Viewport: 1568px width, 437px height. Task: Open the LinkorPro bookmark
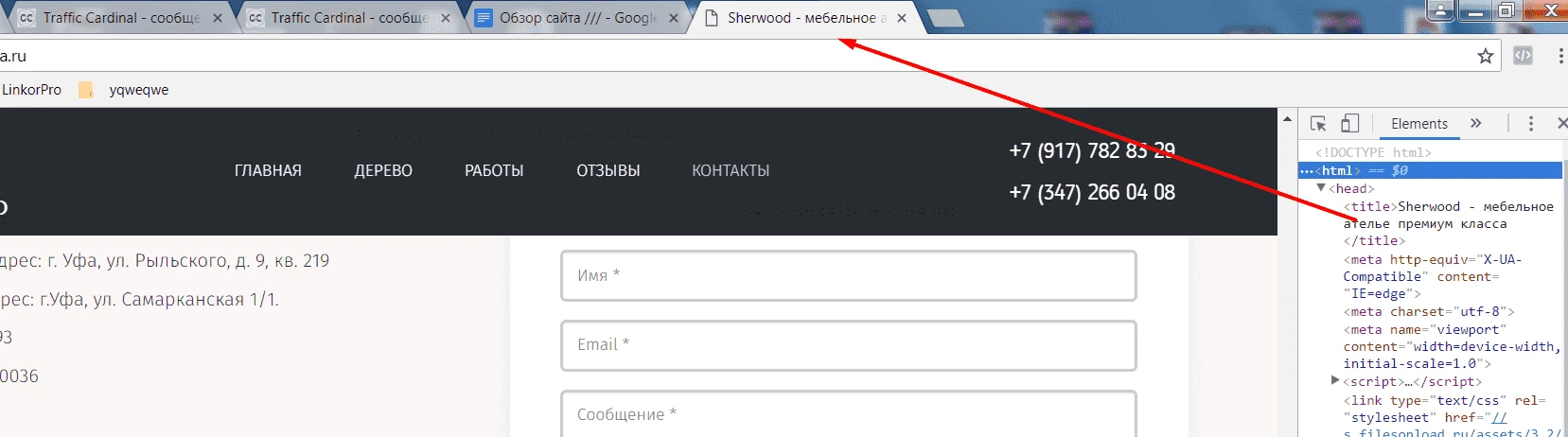pos(31,90)
